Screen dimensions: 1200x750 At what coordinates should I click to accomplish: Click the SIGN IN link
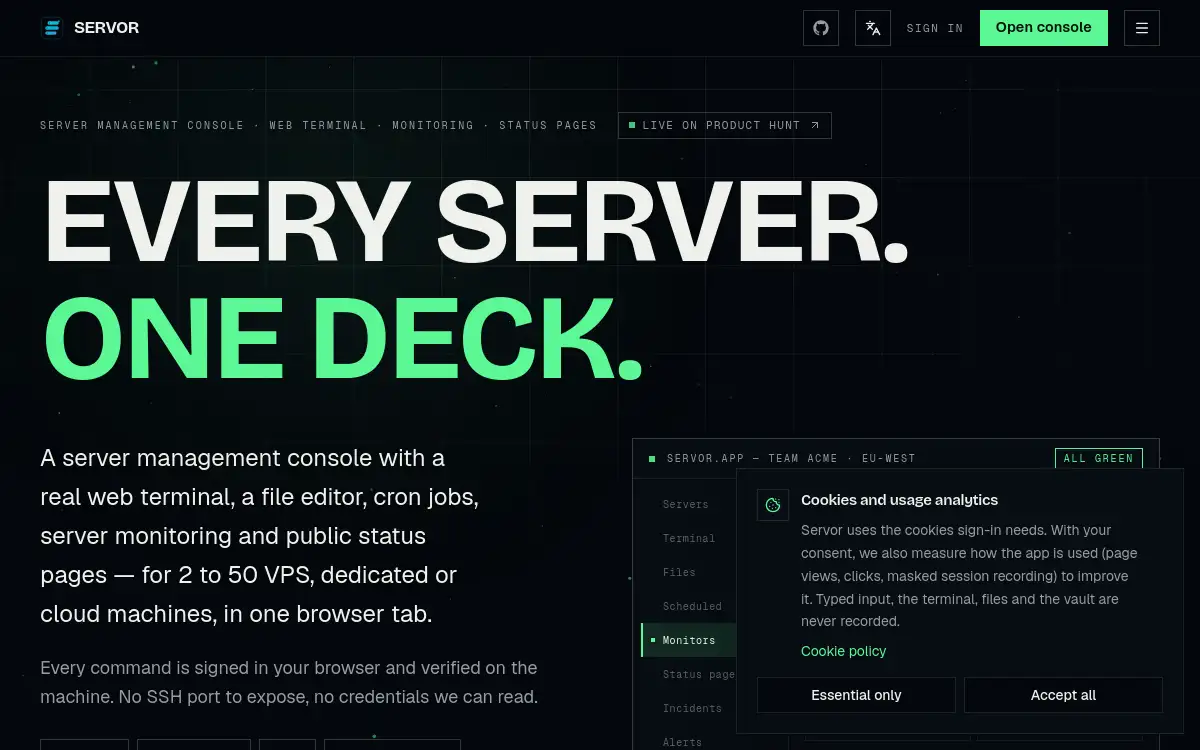point(935,28)
